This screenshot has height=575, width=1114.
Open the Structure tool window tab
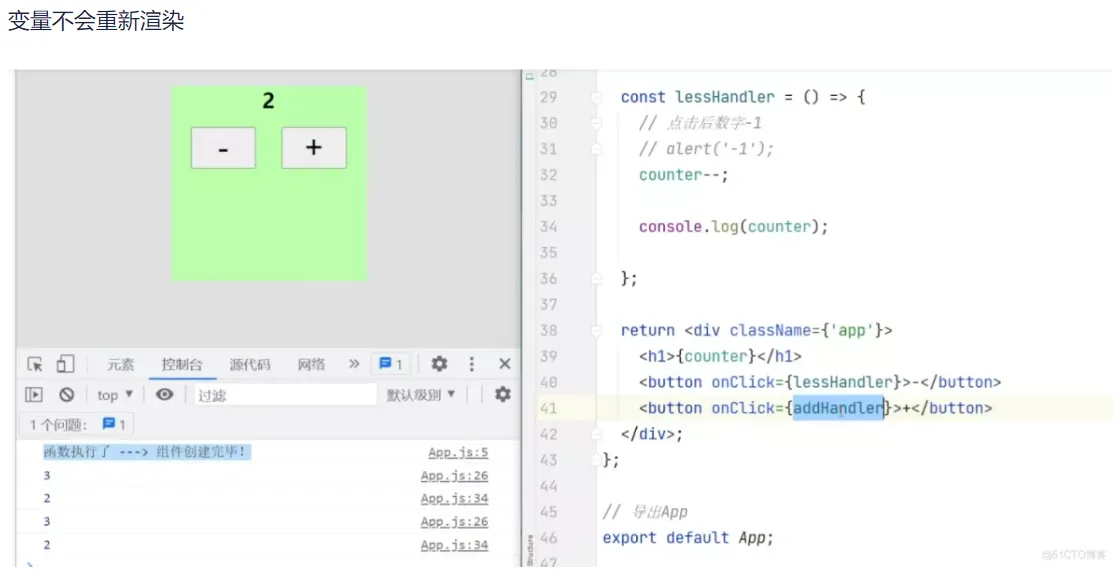tap(529, 549)
